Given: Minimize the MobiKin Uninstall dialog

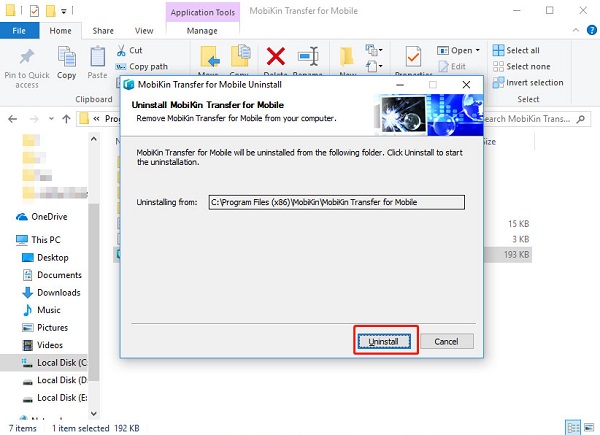Looking at the screenshot, I should pyautogui.click(x=400, y=85).
